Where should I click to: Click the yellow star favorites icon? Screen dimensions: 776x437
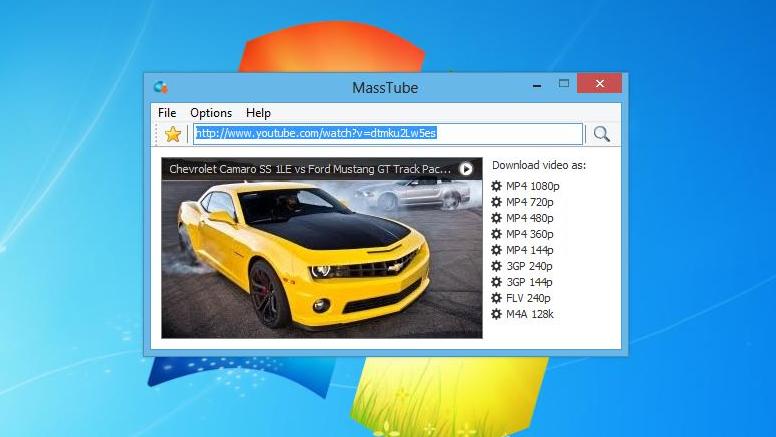click(173, 134)
